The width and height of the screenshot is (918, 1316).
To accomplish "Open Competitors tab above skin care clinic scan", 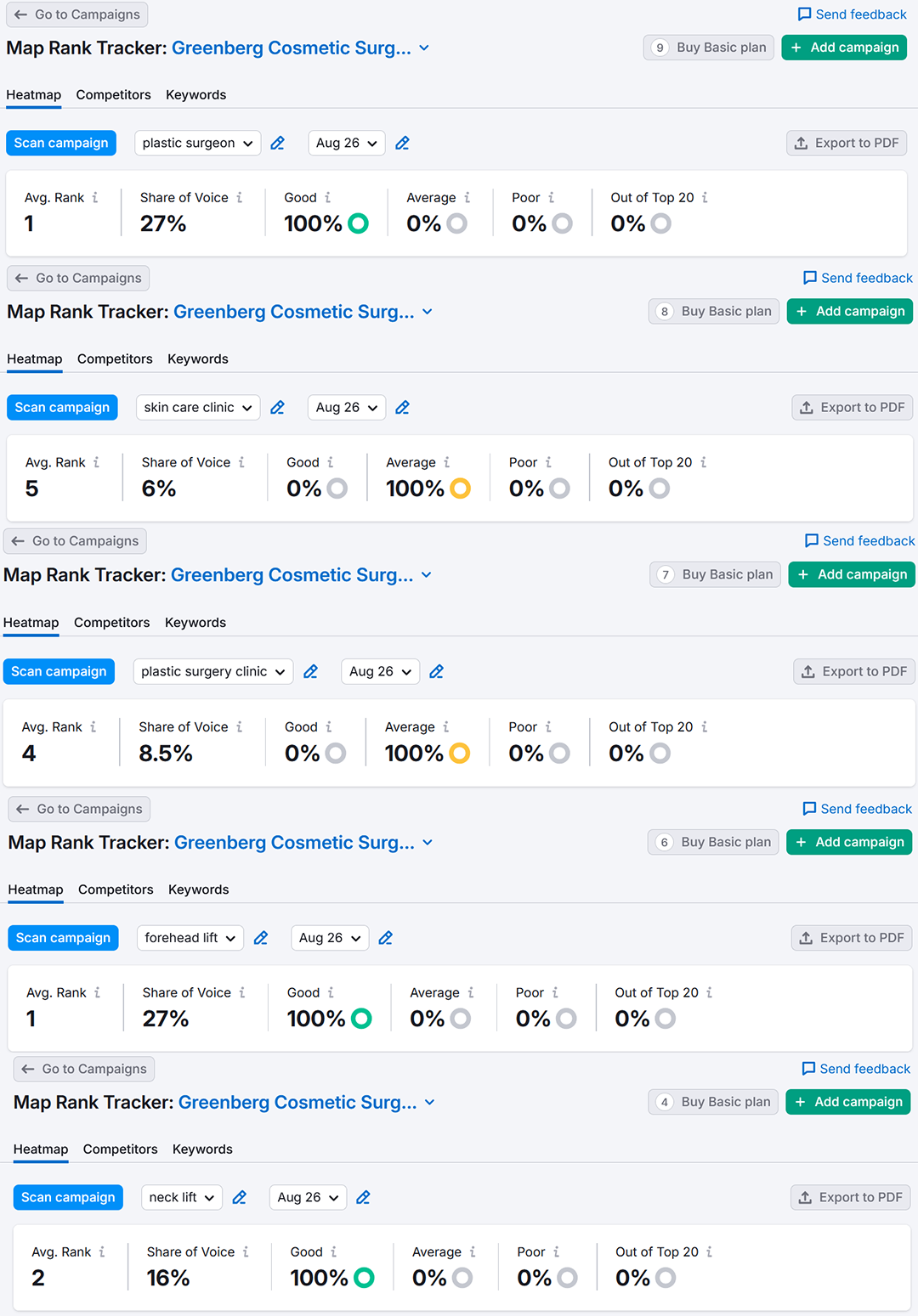I will tap(115, 359).
